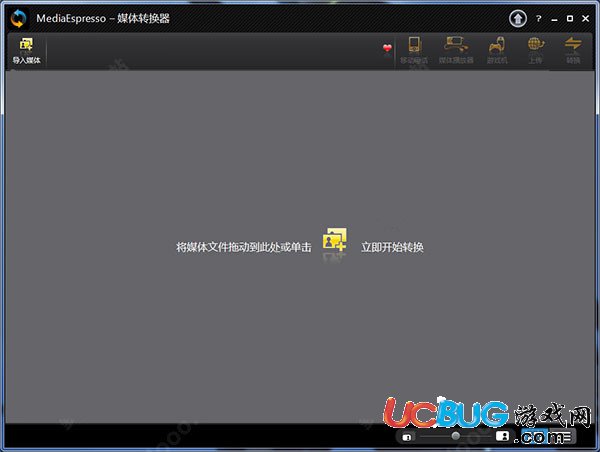Screen dimensions: 600x452
Task: Close the MediaEspresso window
Action: coord(585,18)
